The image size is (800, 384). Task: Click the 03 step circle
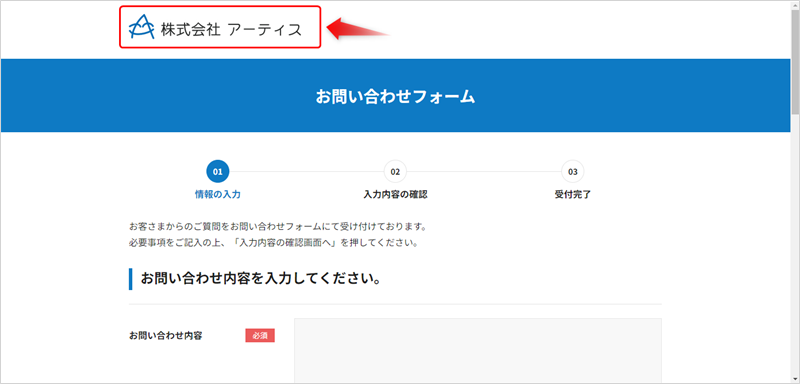coord(572,172)
